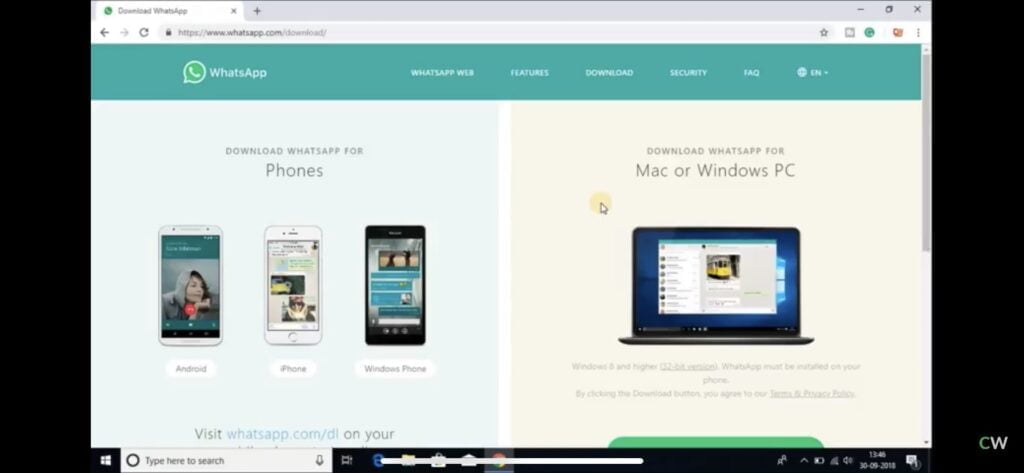Click the gray extension icon beside the star
Screen dimensions: 1024x473
[x=849, y=32]
